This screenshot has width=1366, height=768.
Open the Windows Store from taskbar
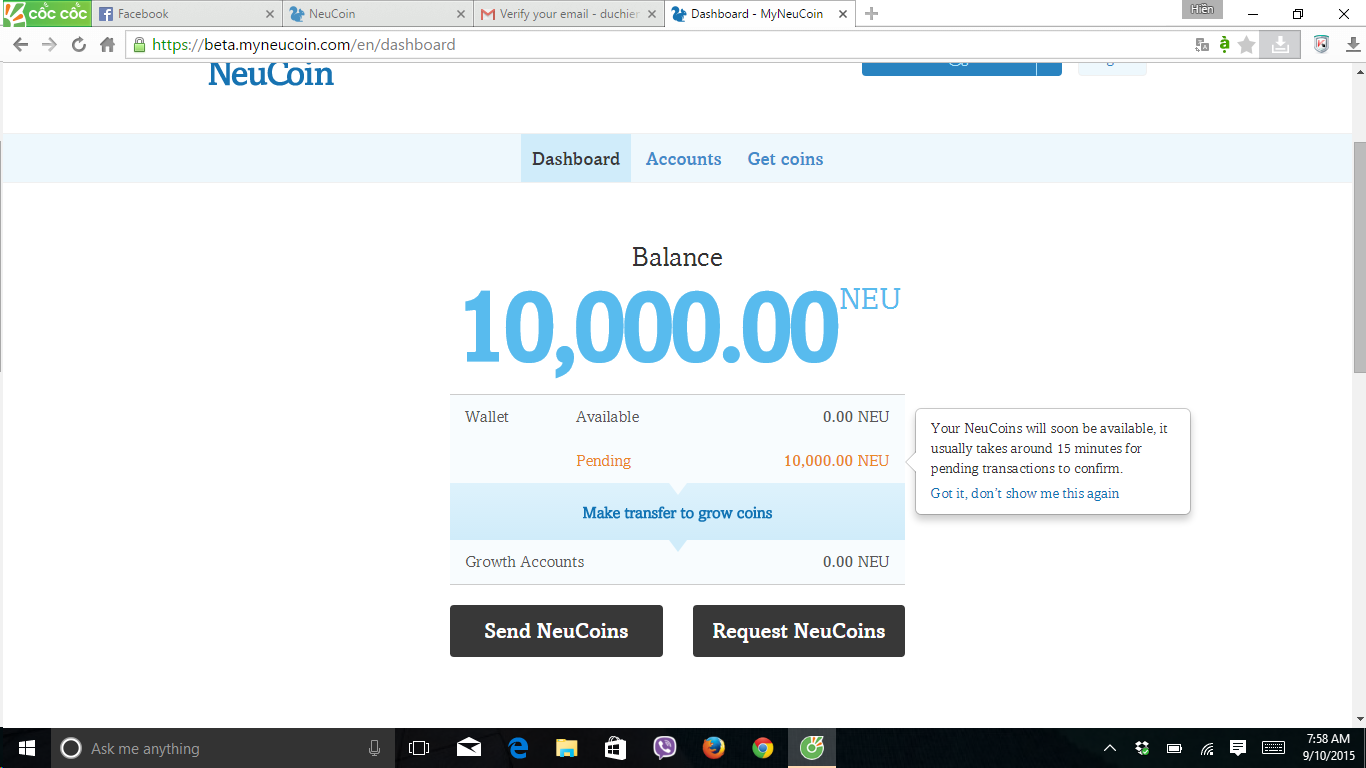click(x=615, y=748)
